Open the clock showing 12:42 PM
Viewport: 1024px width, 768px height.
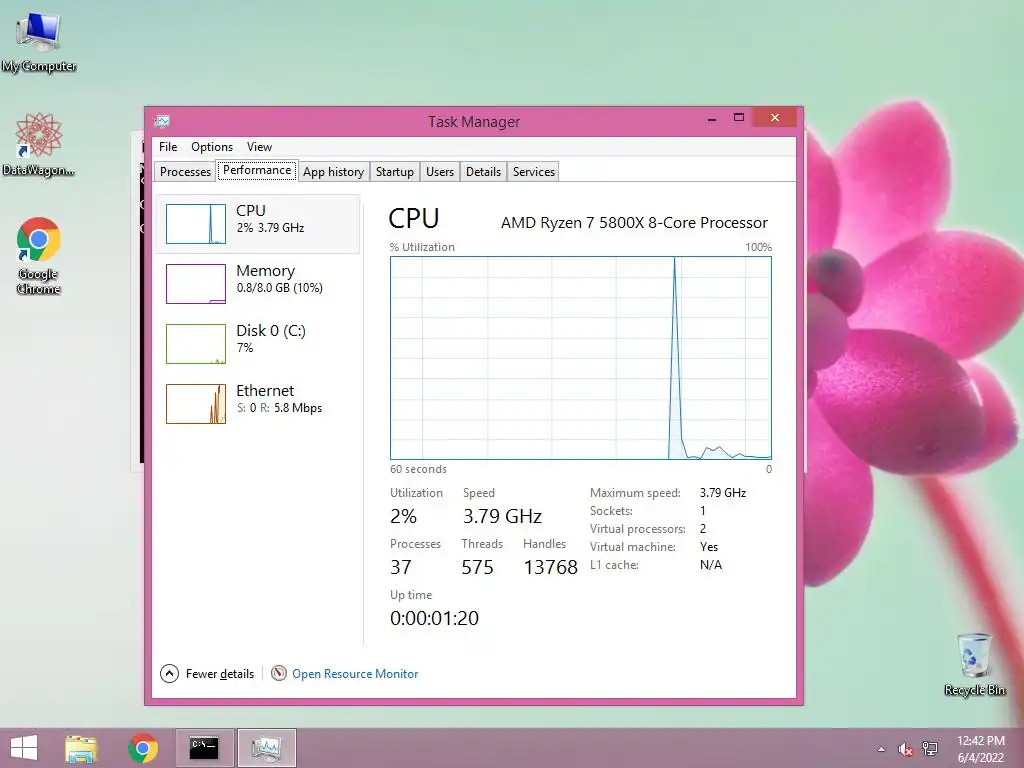click(980, 749)
